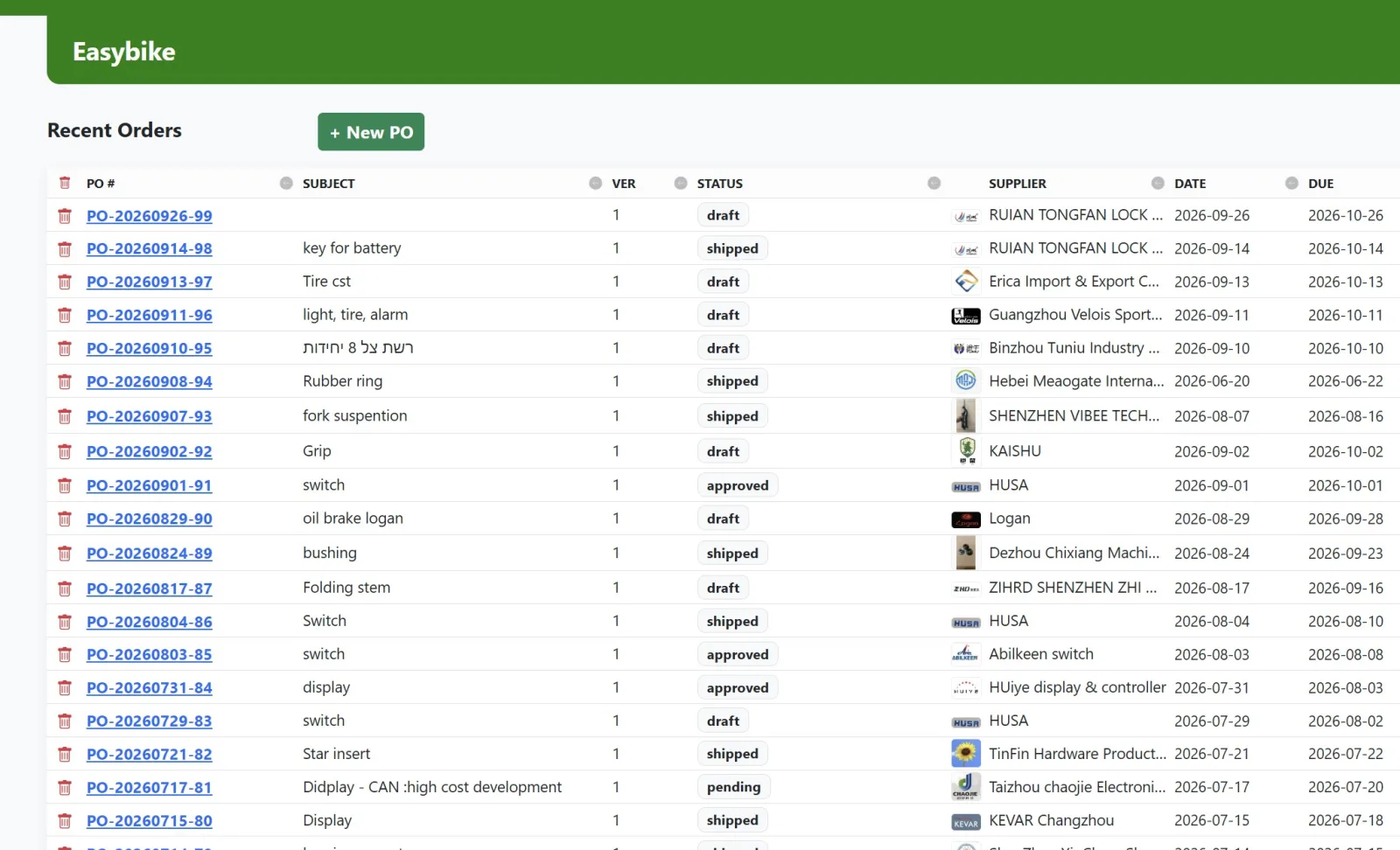This screenshot has height=850, width=1400.
Task: Click the Logan supplier logo
Action: 966,519
